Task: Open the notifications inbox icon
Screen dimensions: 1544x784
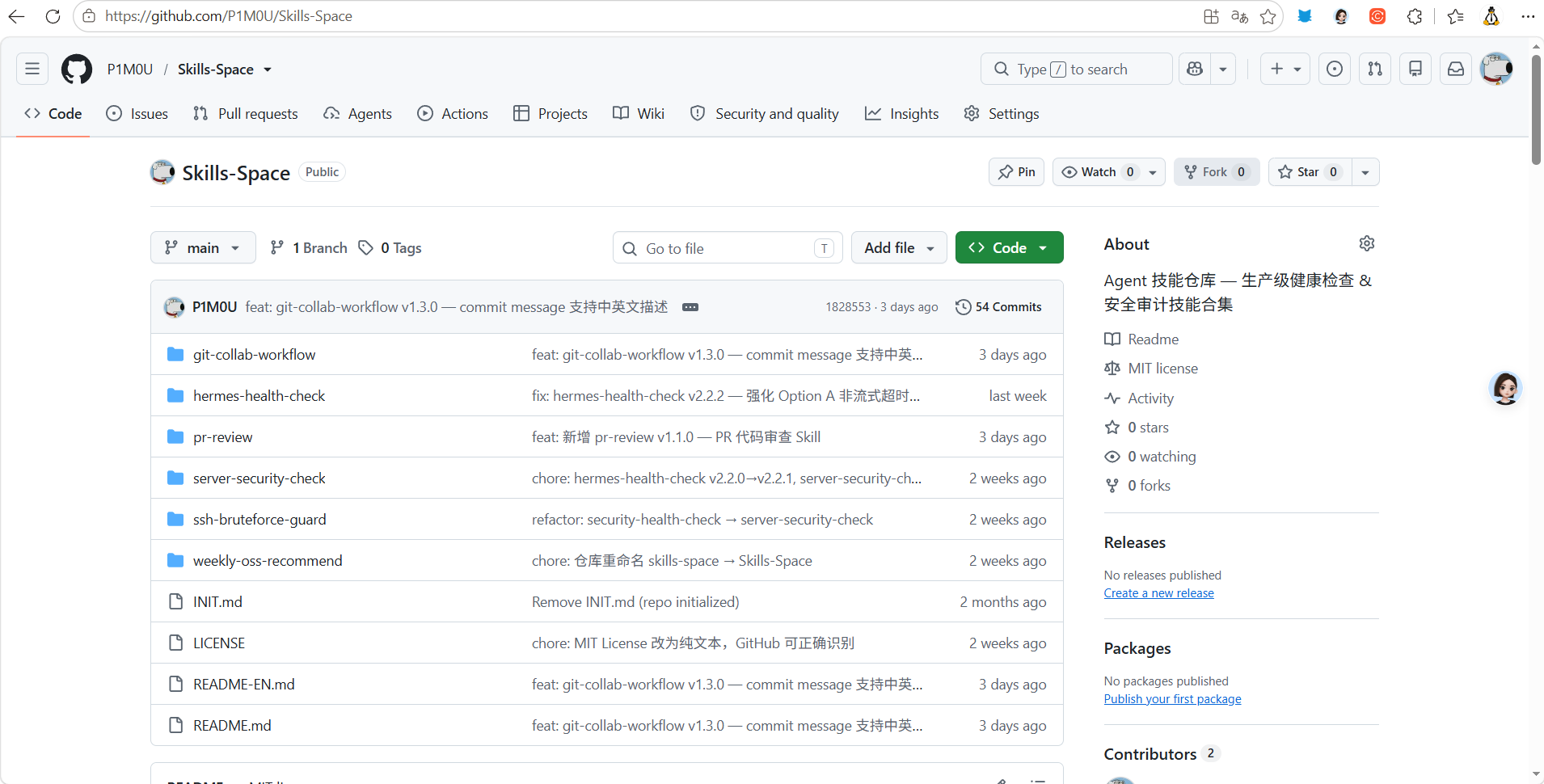Action: click(x=1456, y=69)
